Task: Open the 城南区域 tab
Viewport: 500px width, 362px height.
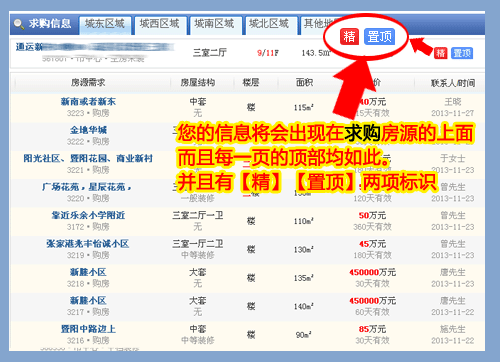Action: tap(214, 24)
